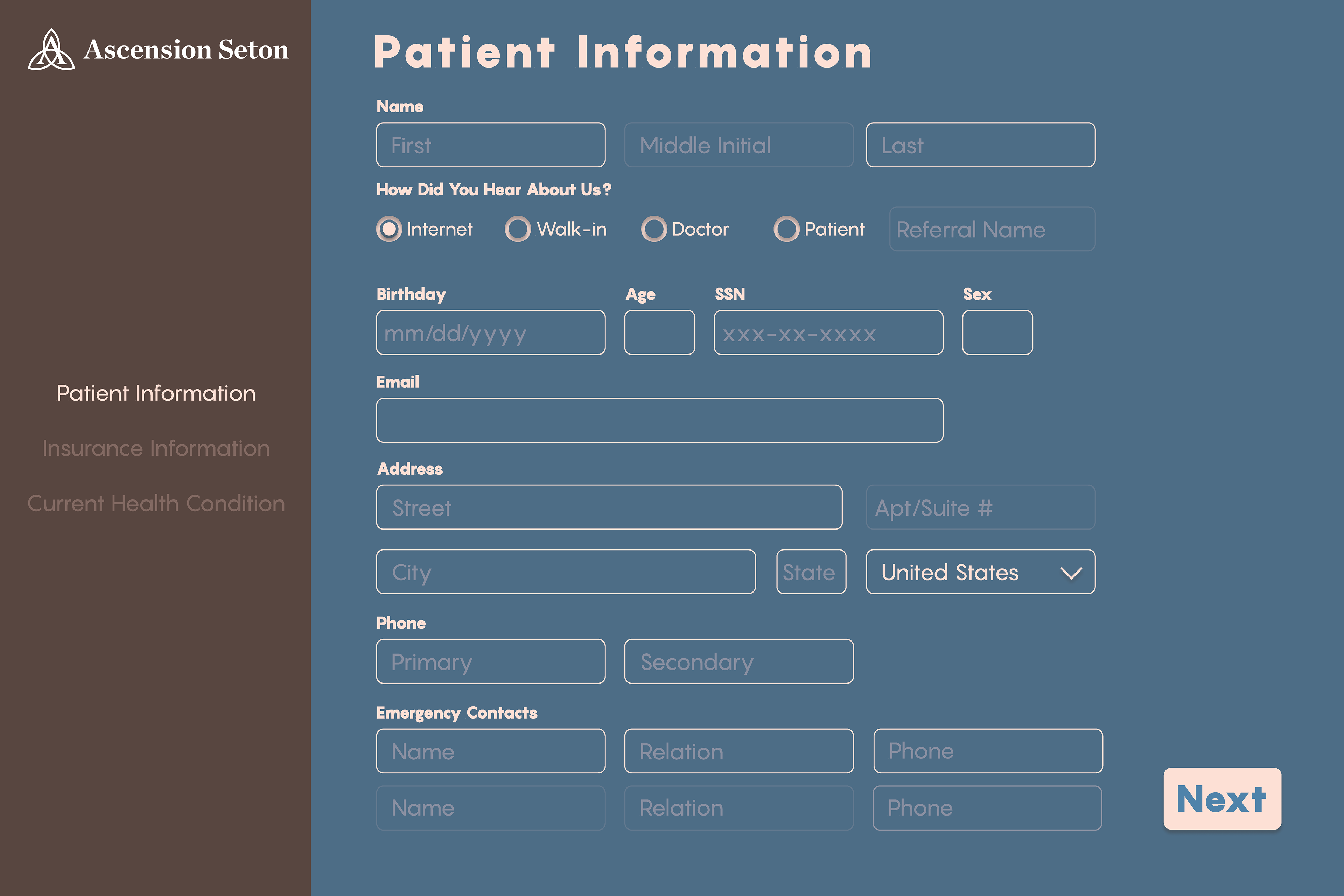Click the Referral Name field
The image size is (1344, 896).
click(993, 229)
